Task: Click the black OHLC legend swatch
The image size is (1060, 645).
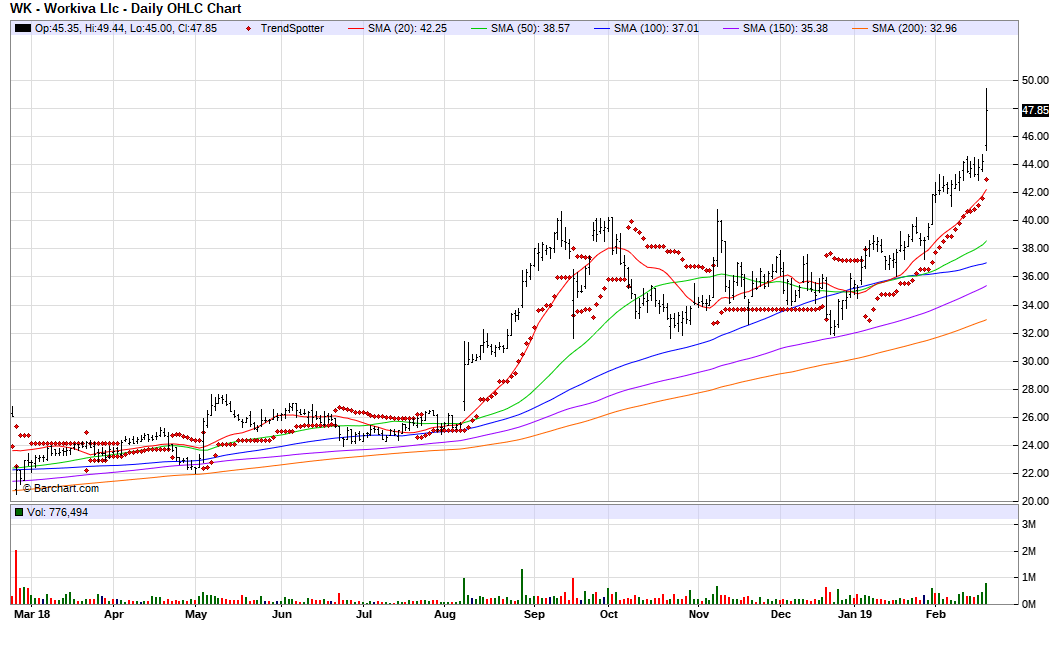Action: point(23,28)
